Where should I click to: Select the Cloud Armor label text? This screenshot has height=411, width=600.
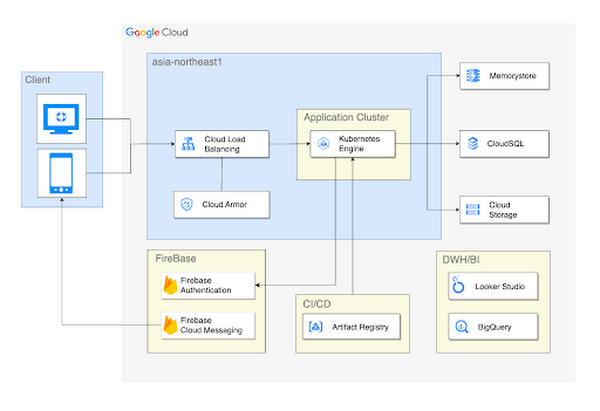[225, 204]
